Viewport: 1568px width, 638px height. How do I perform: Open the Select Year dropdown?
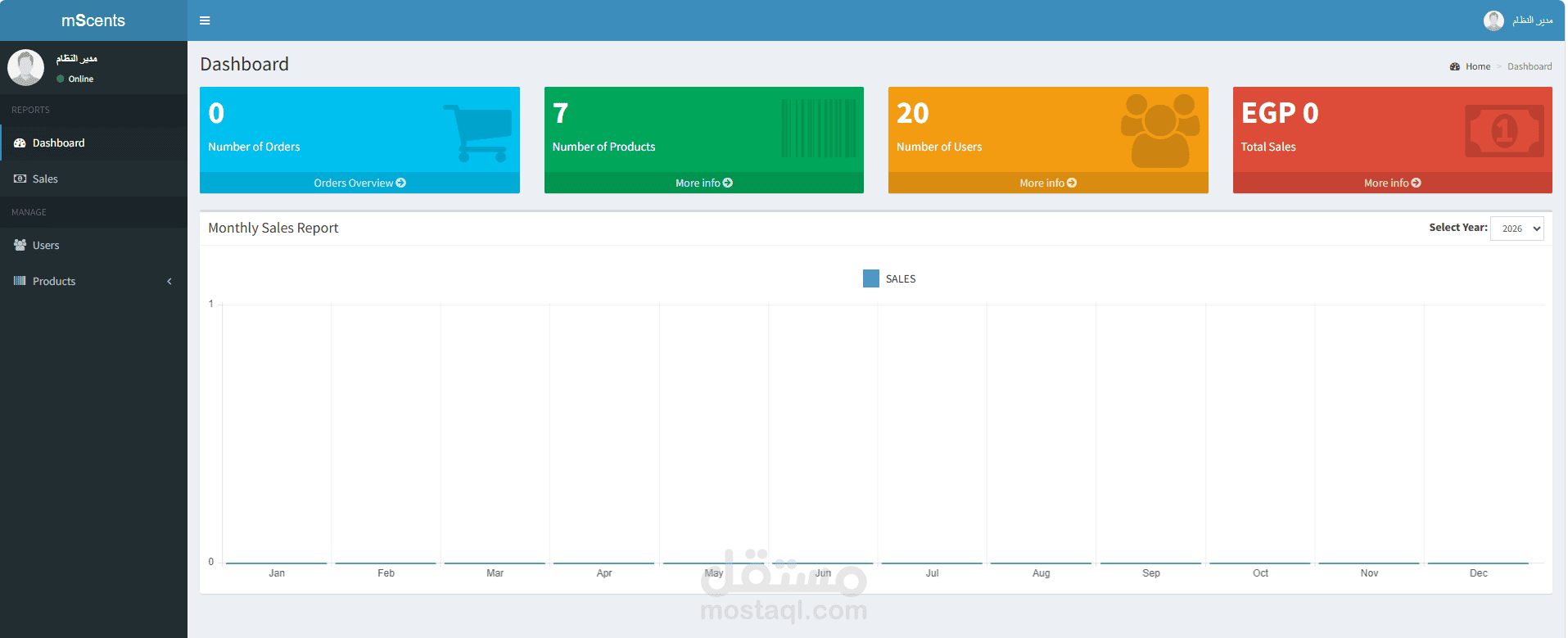[x=1517, y=229]
